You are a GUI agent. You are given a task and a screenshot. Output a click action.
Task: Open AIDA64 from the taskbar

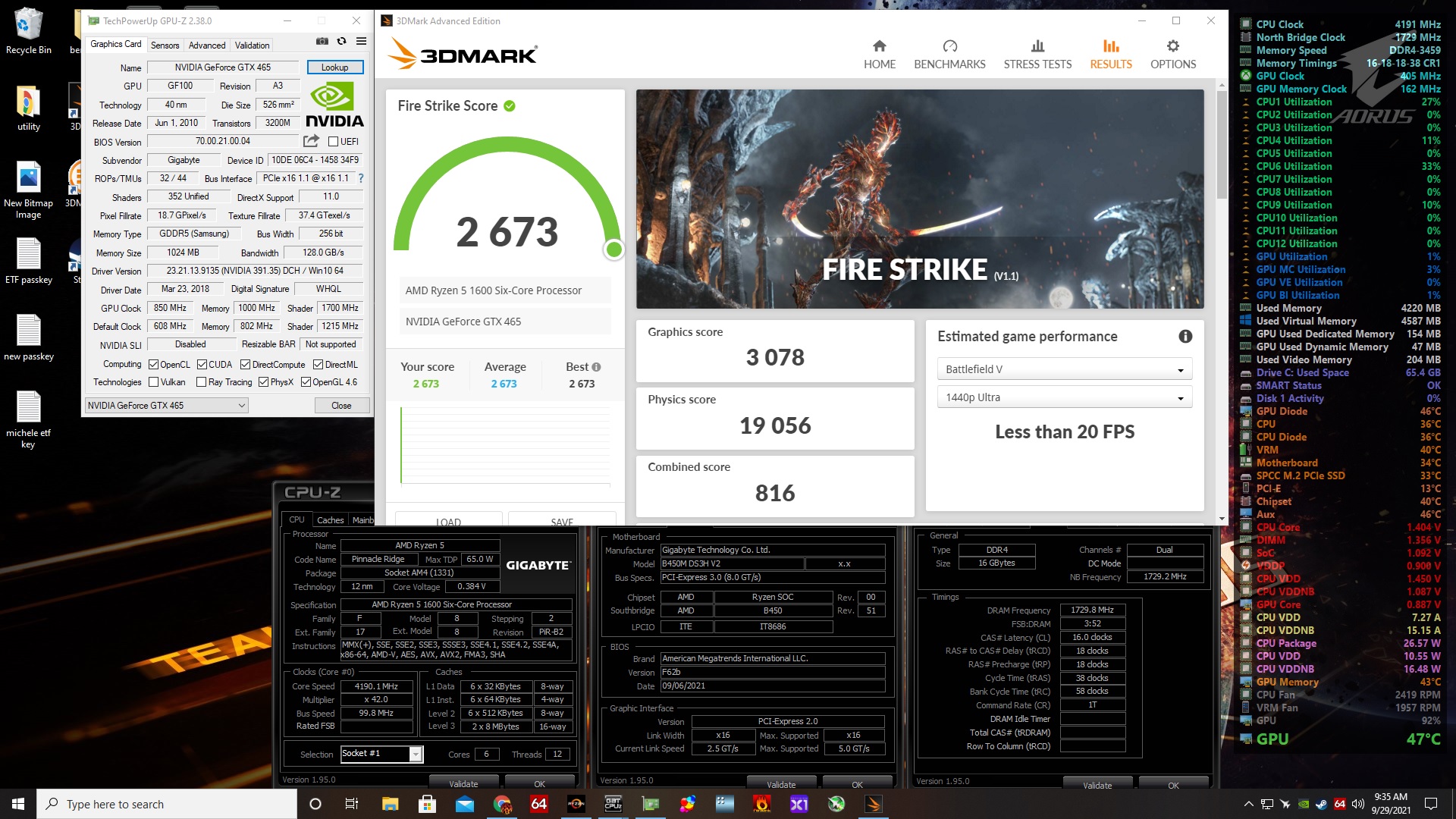click(x=538, y=804)
